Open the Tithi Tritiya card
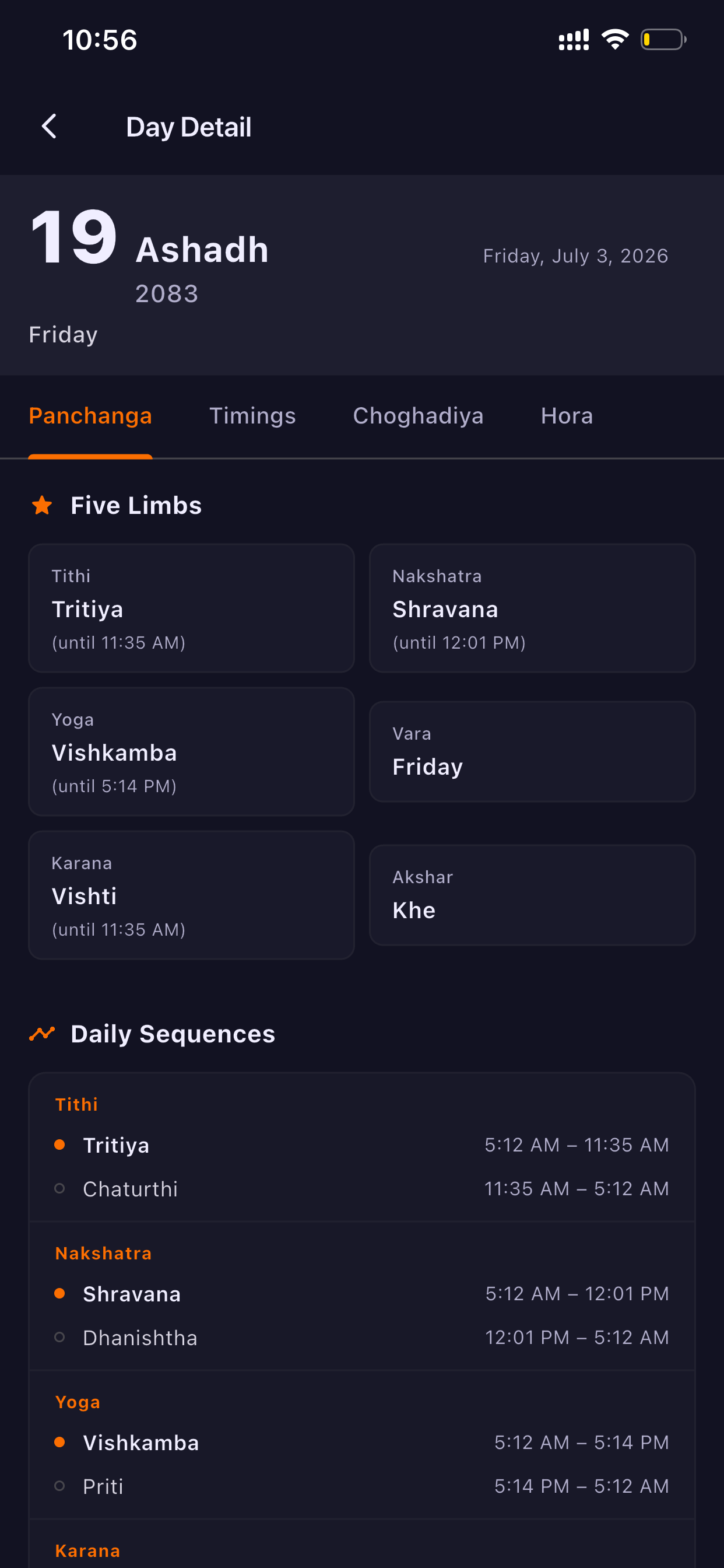 pyautogui.click(x=191, y=608)
